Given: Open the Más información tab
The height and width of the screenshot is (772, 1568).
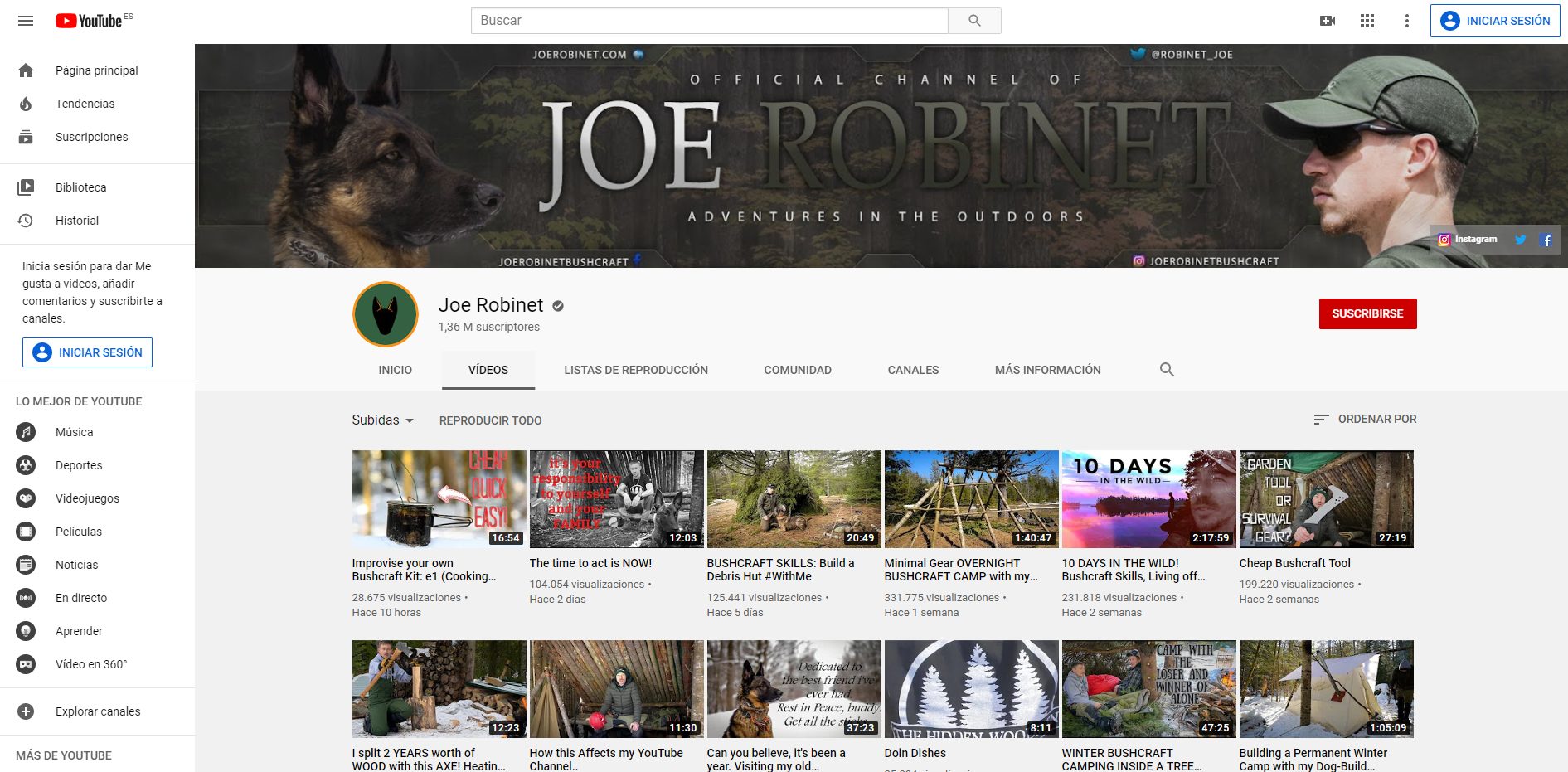Looking at the screenshot, I should (x=1047, y=370).
